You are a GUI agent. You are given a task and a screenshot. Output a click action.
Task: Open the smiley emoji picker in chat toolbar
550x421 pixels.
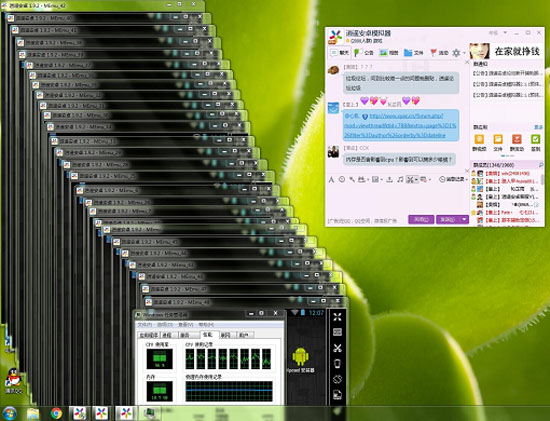tap(342, 179)
